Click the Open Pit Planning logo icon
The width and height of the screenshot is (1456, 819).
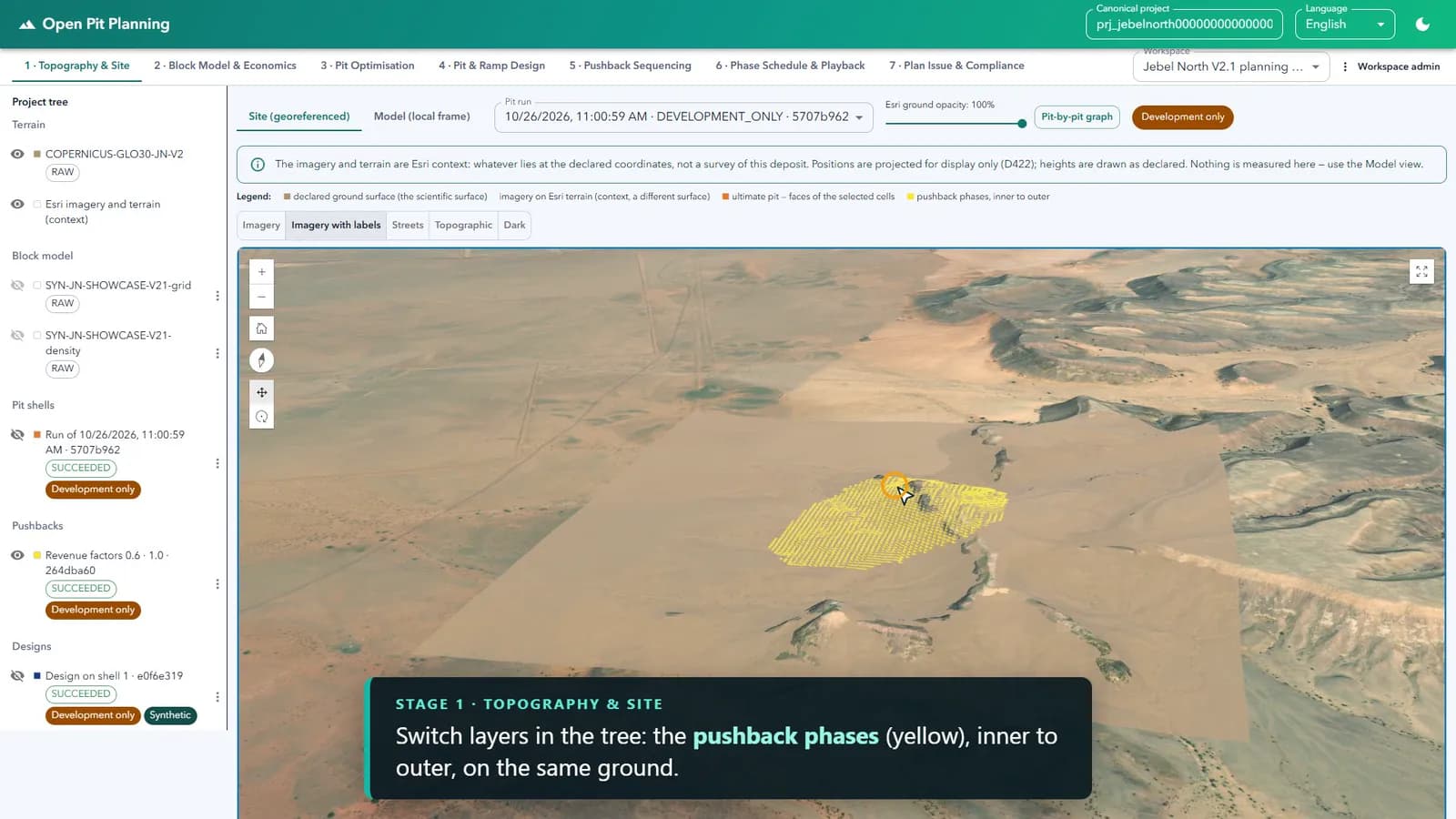(27, 25)
